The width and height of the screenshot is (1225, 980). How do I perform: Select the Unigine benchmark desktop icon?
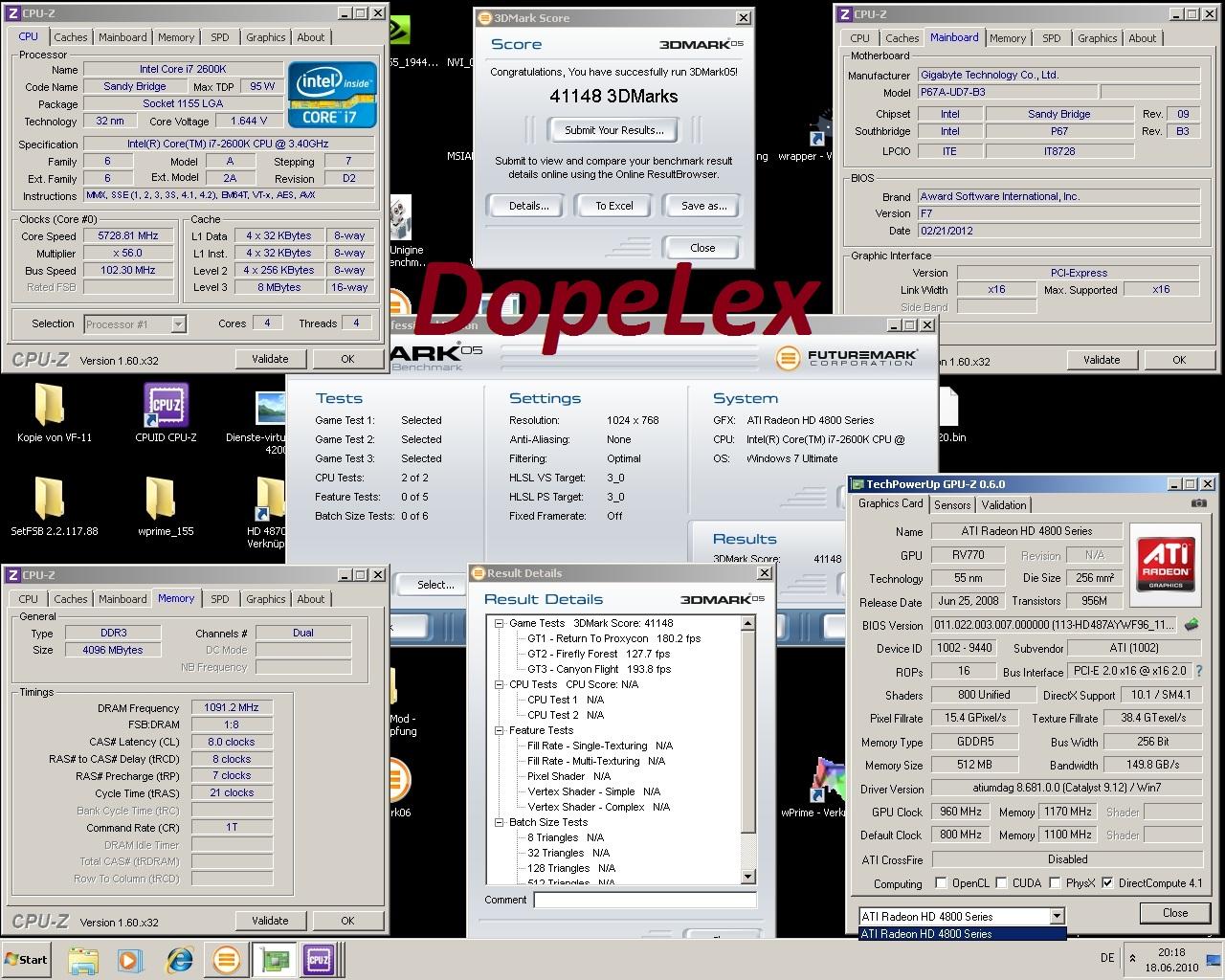click(x=400, y=219)
